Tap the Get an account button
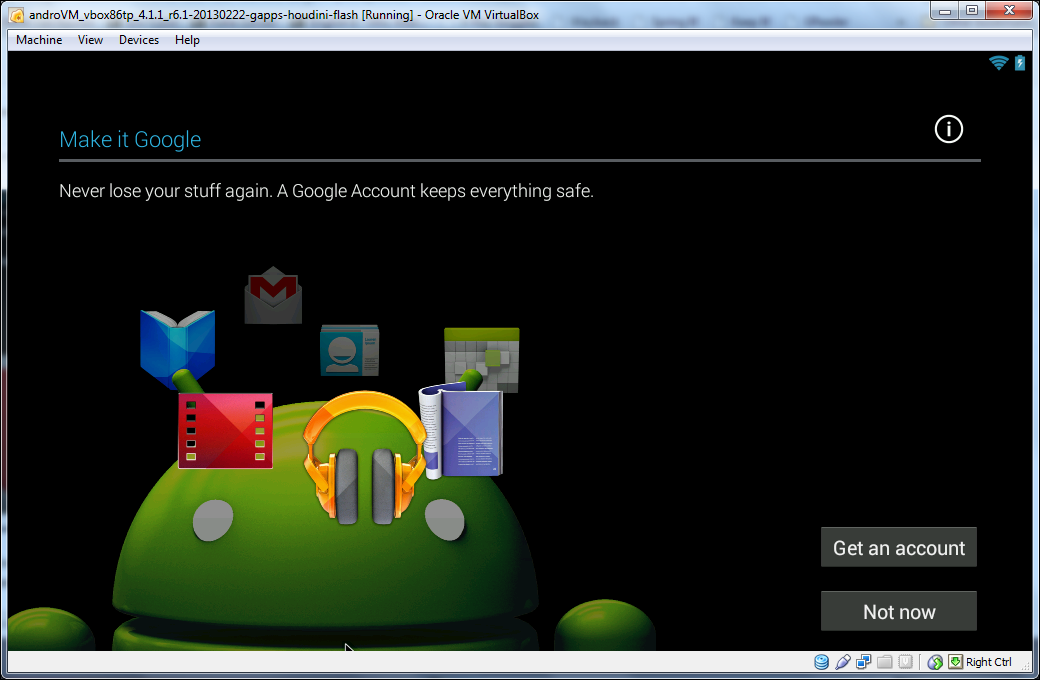1040x680 pixels. pos(899,547)
